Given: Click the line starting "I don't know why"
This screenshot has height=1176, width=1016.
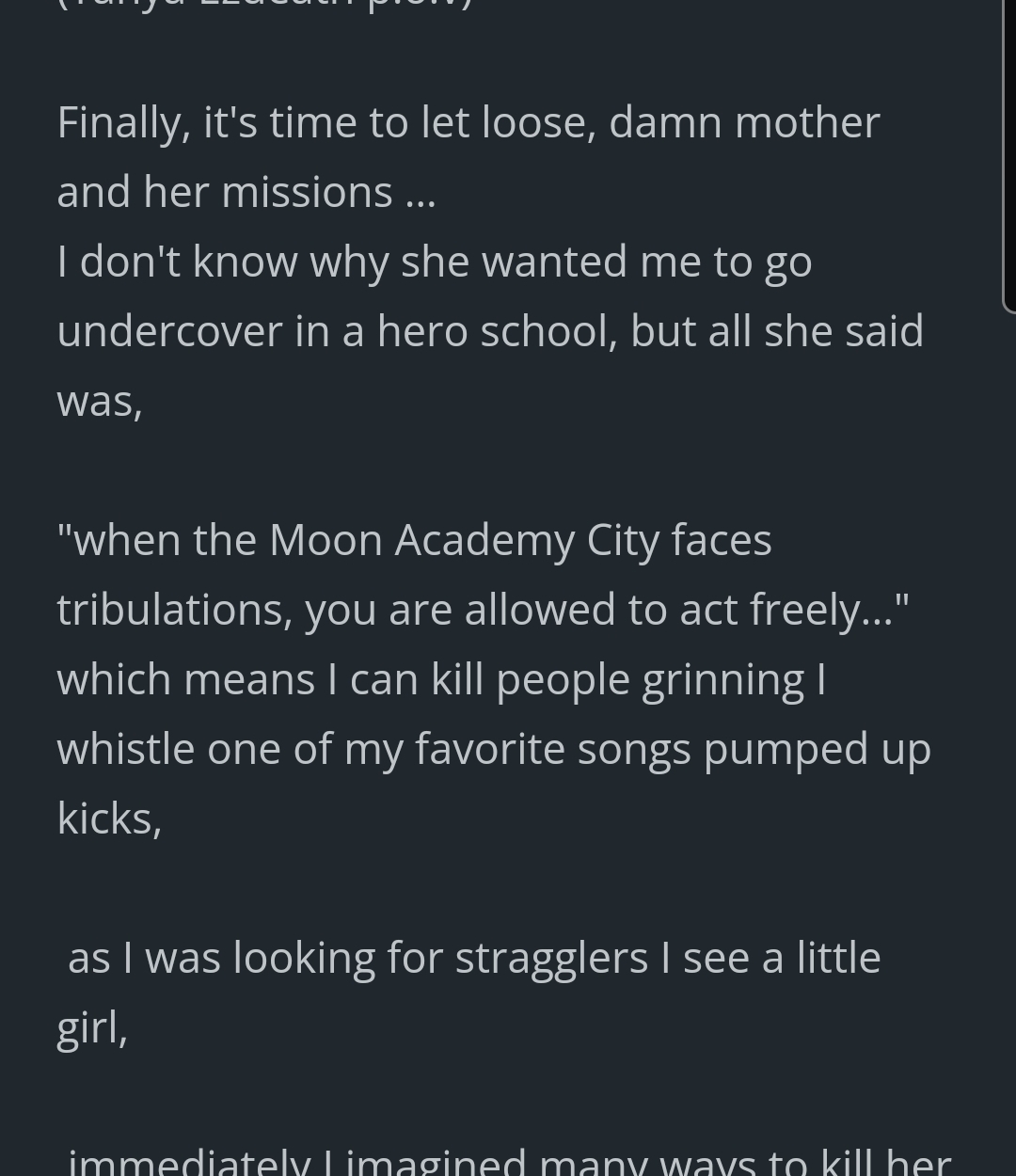Looking at the screenshot, I should [x=434, y=262].
